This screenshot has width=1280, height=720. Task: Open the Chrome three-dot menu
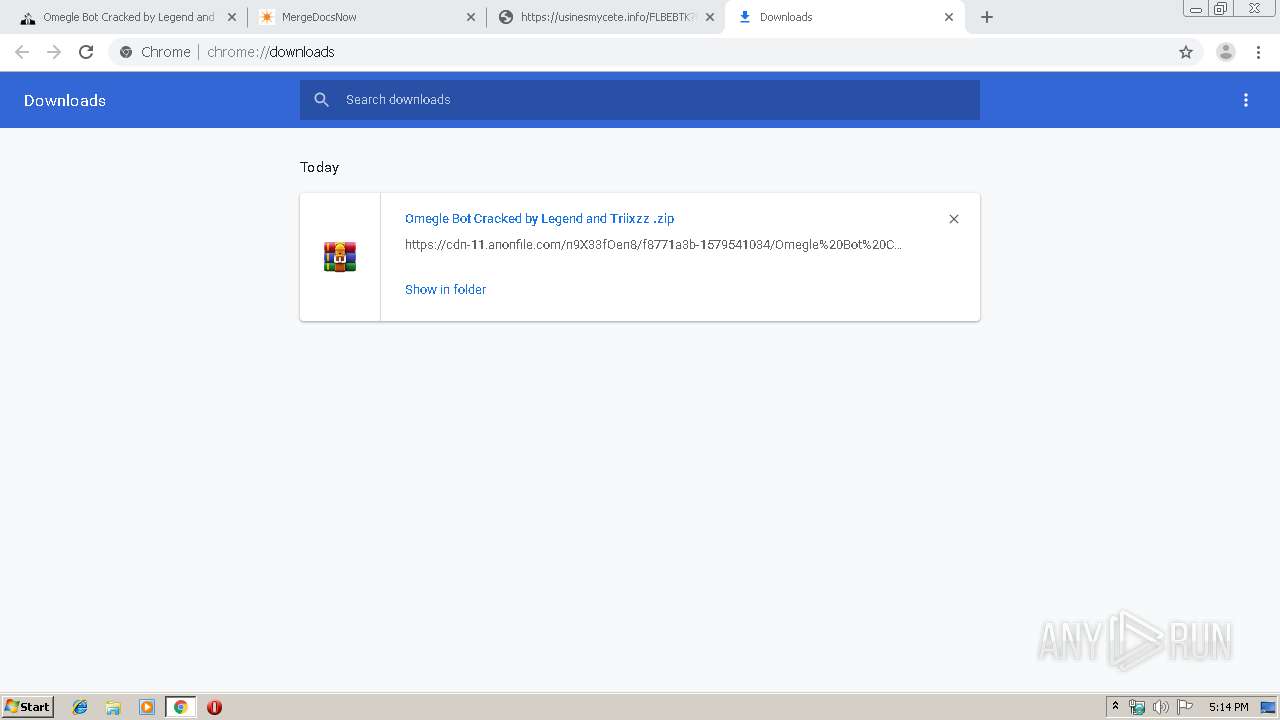[x=1258, y=52]
